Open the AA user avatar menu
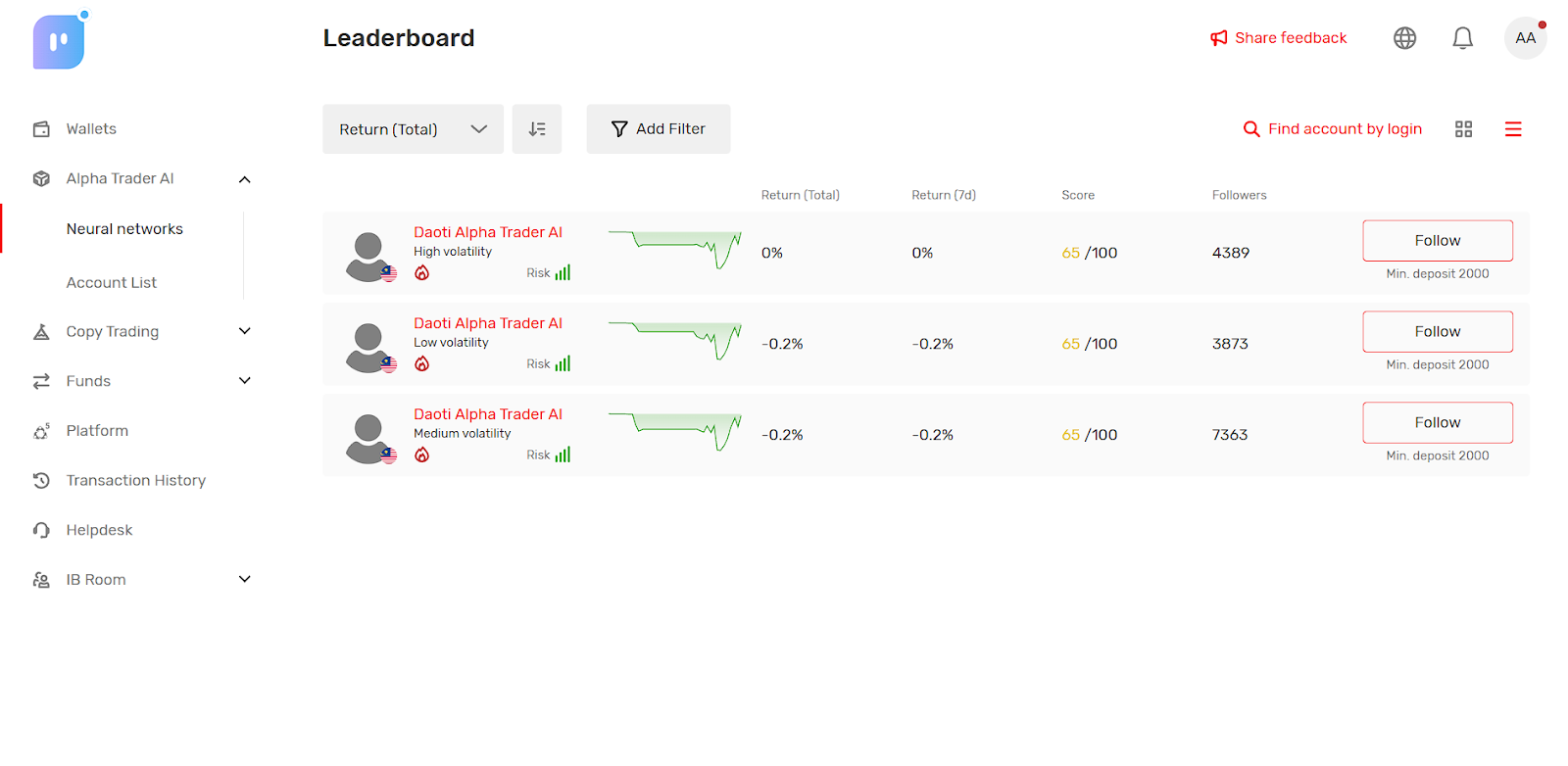The width and height of the screenshot is (1568, 766). (1525, 38)
